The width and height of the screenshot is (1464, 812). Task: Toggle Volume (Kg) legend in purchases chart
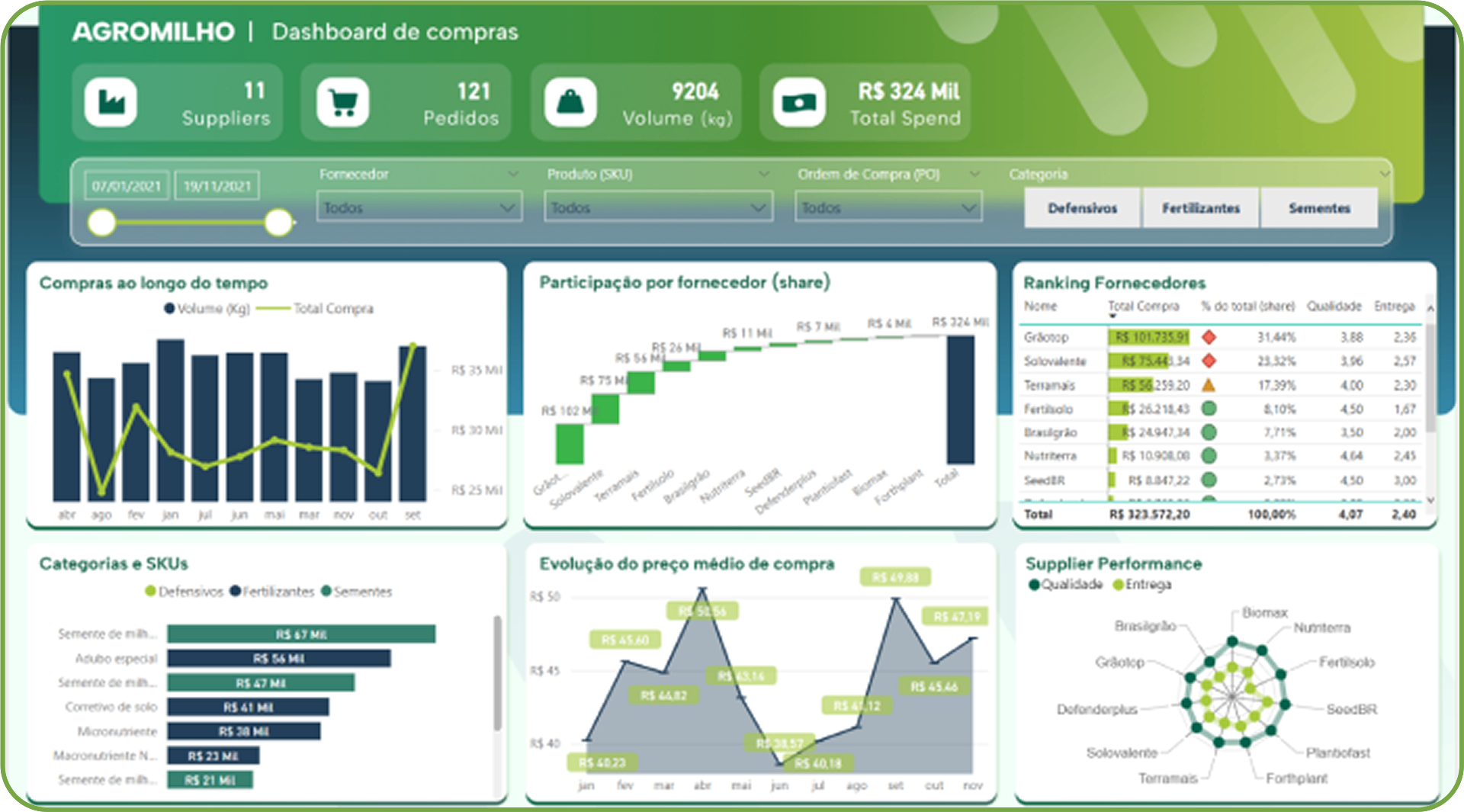(x=207, y=309)
